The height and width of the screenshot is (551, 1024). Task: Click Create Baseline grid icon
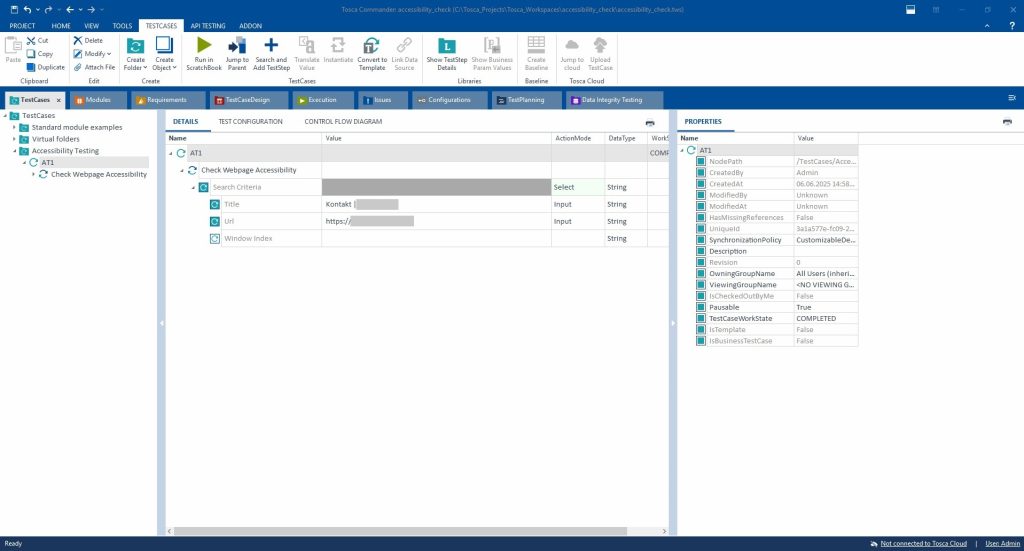pos(536,45)
